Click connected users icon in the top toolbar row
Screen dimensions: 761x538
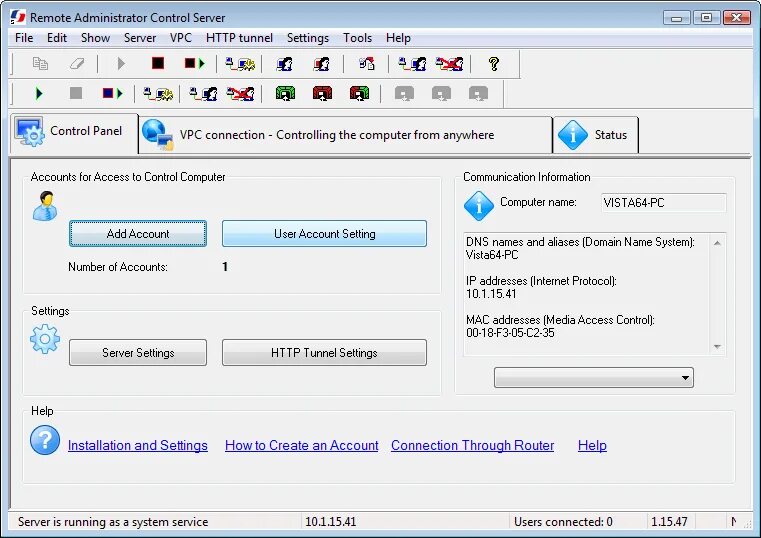point(412,64)
